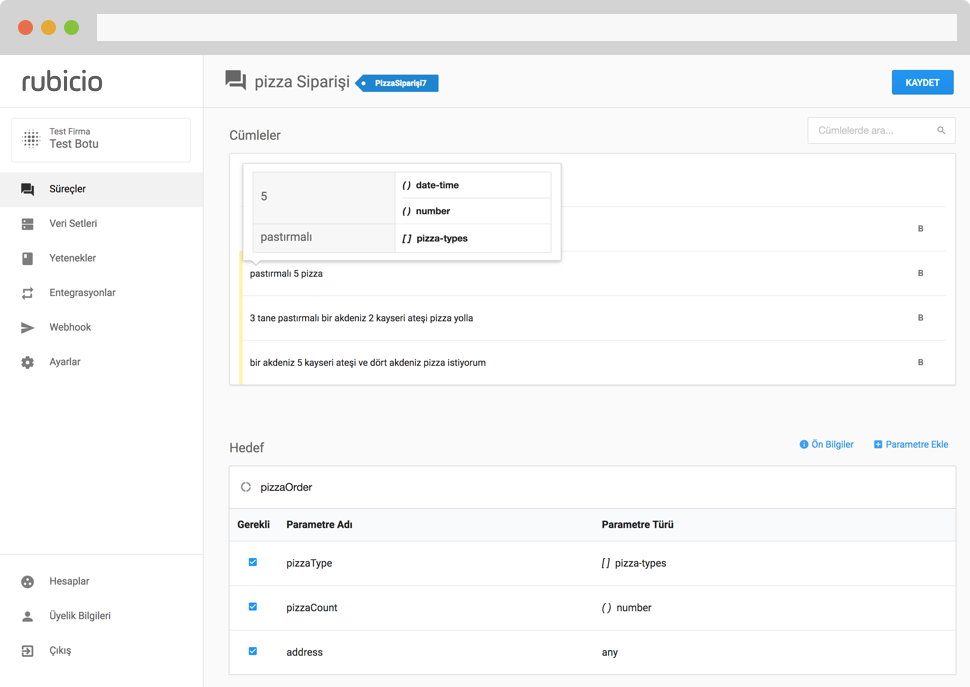The width and height of the screenshot is (970, 687).
Task: Open Ayarlar settings page
Action: pyautogui.click(x=101, y=362)
